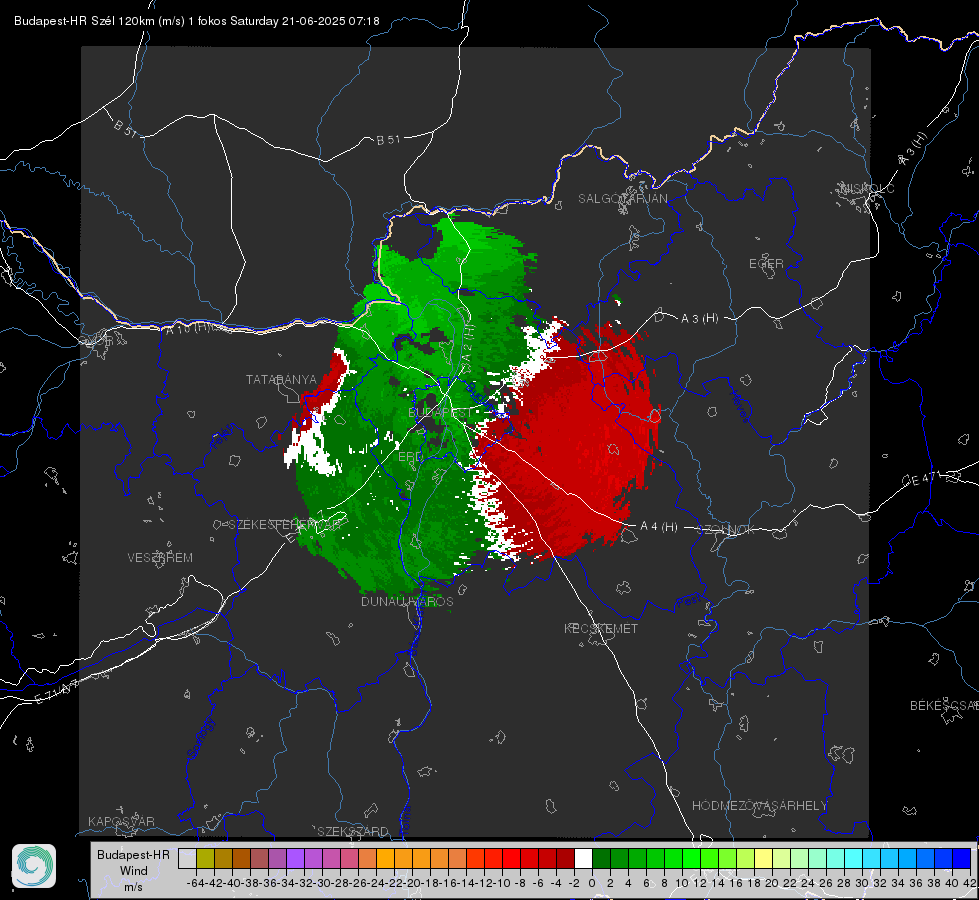The image size is (979, 900).
Task: Select the white swatch between -2 and 0
Action: [583, 858]
